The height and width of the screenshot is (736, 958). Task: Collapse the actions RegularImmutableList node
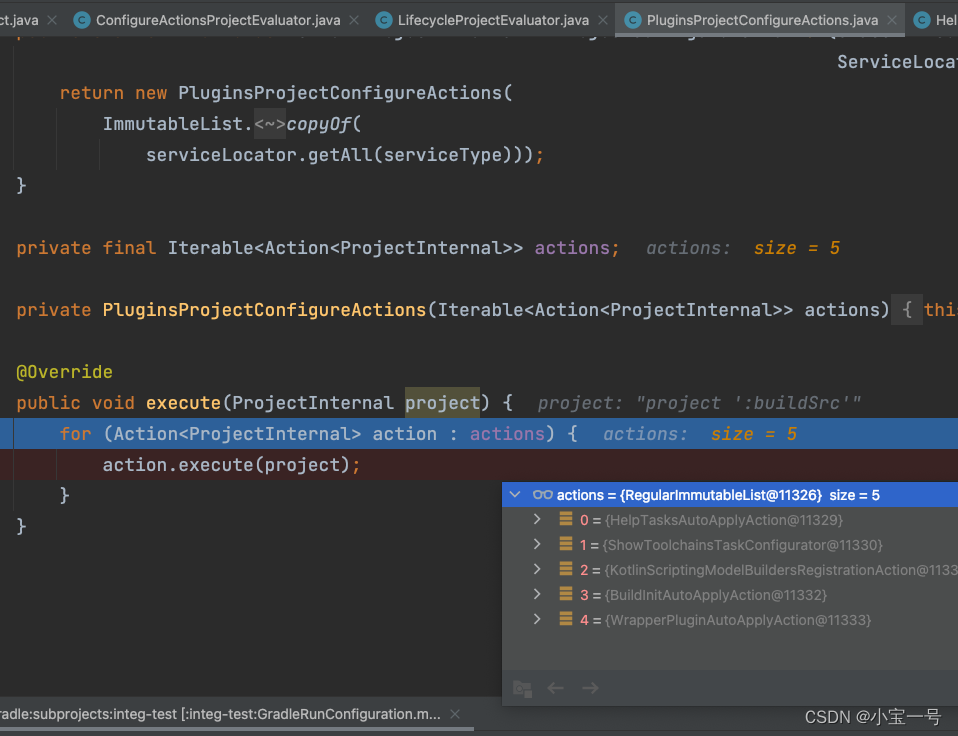(x=515, y=495)
